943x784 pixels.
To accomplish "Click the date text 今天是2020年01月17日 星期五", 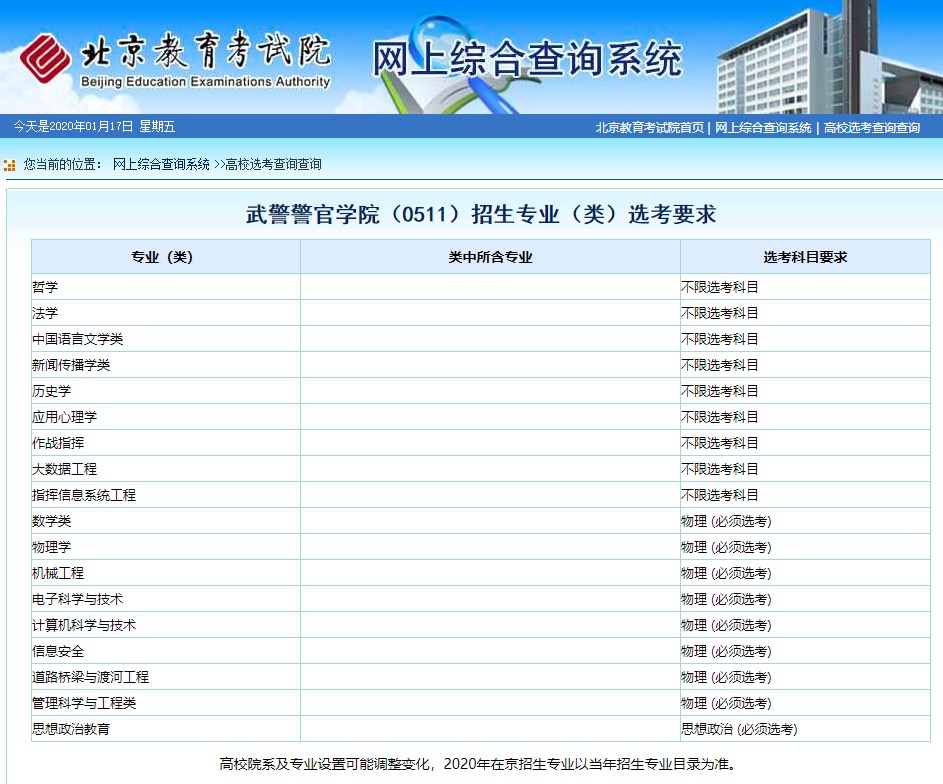I will 94,126.
